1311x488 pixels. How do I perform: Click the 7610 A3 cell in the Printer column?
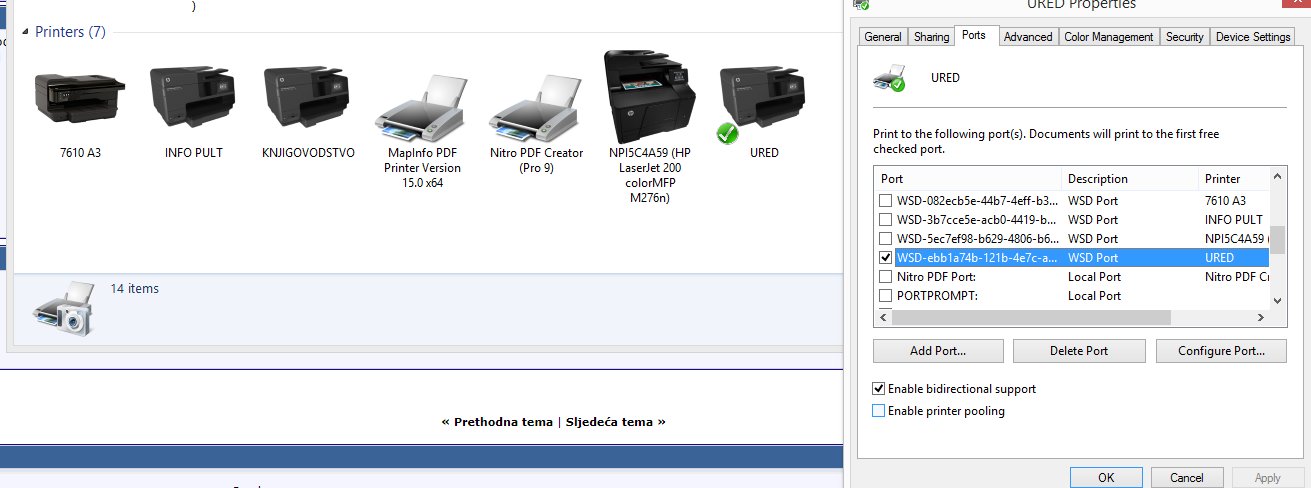tap(1225, 200)
